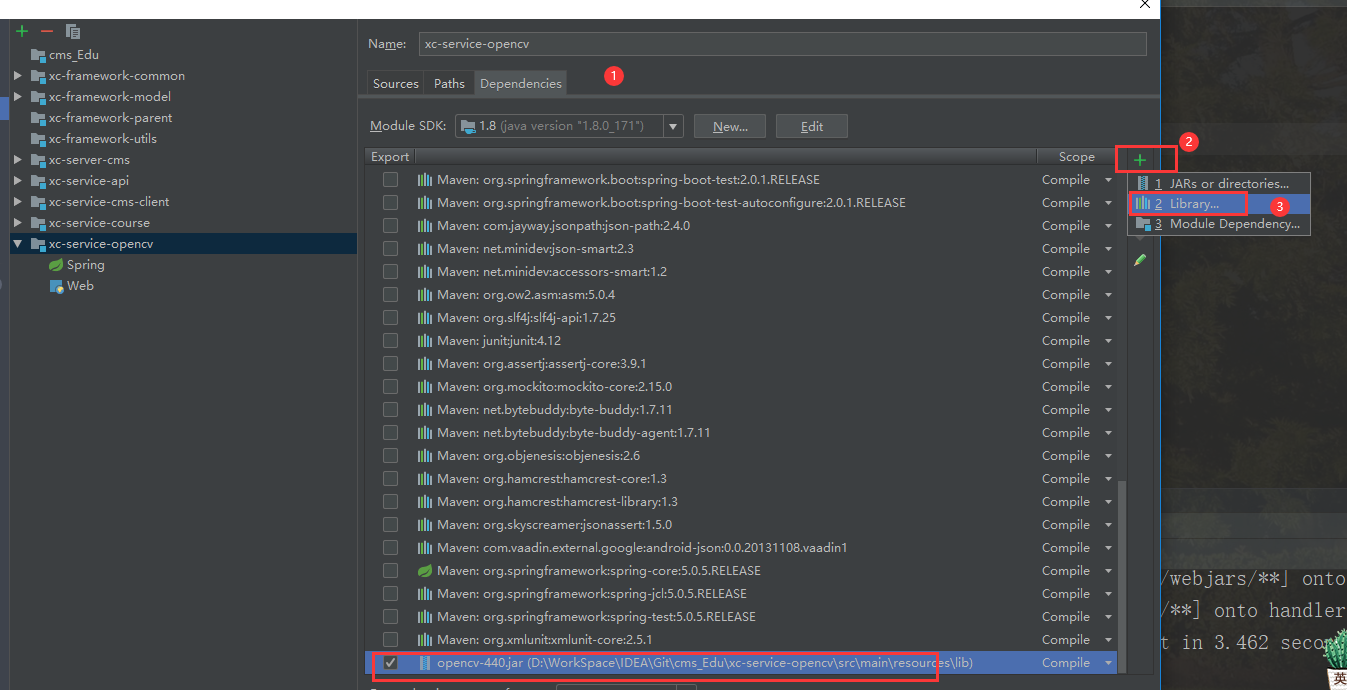Click the copy module icon in toolbar
The image size is (1347, 690).
(72, 31)
